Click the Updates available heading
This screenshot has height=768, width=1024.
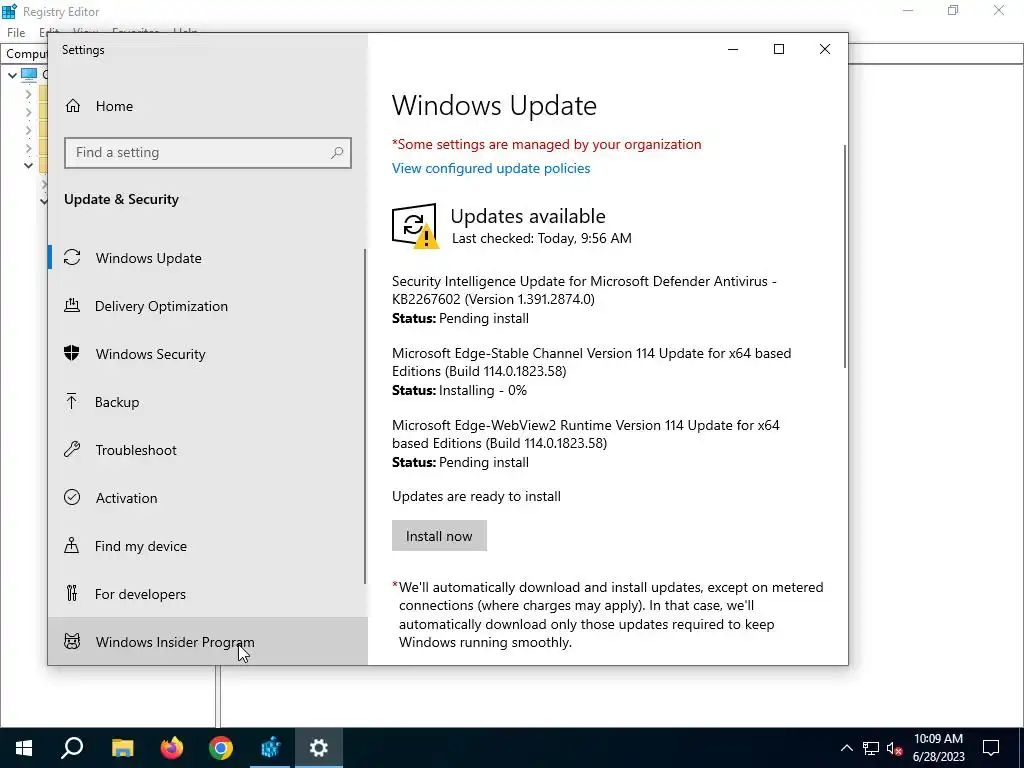(528, 216)
